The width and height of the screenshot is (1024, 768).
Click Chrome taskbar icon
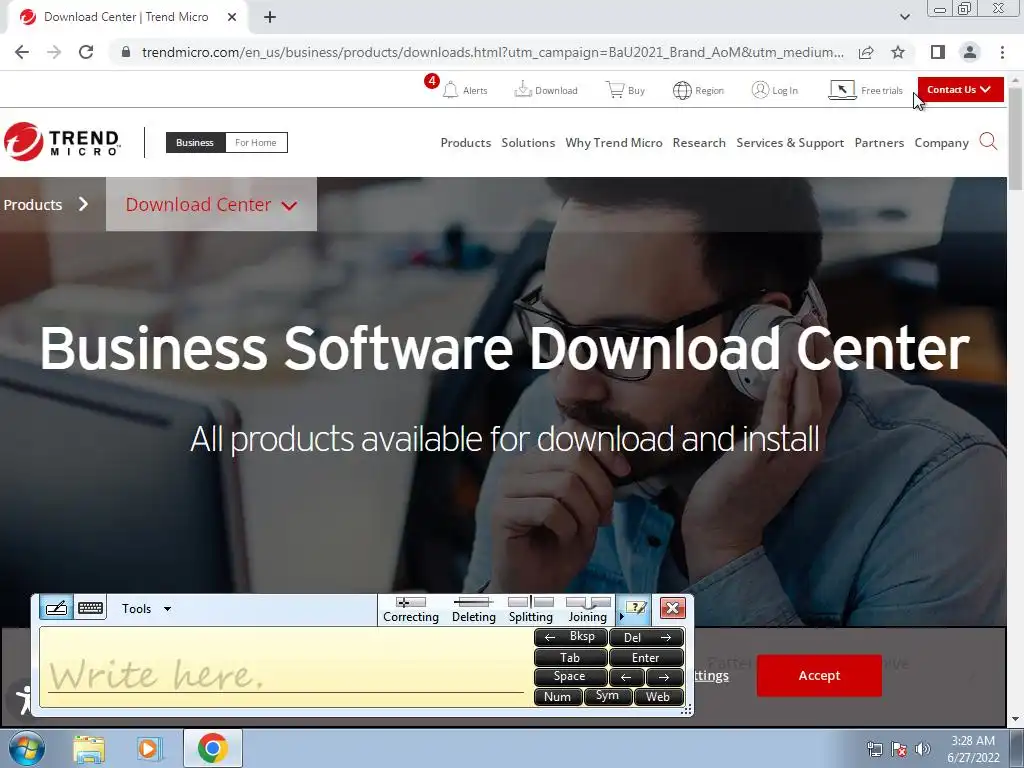pyautogui.click(x=212, y=748)
